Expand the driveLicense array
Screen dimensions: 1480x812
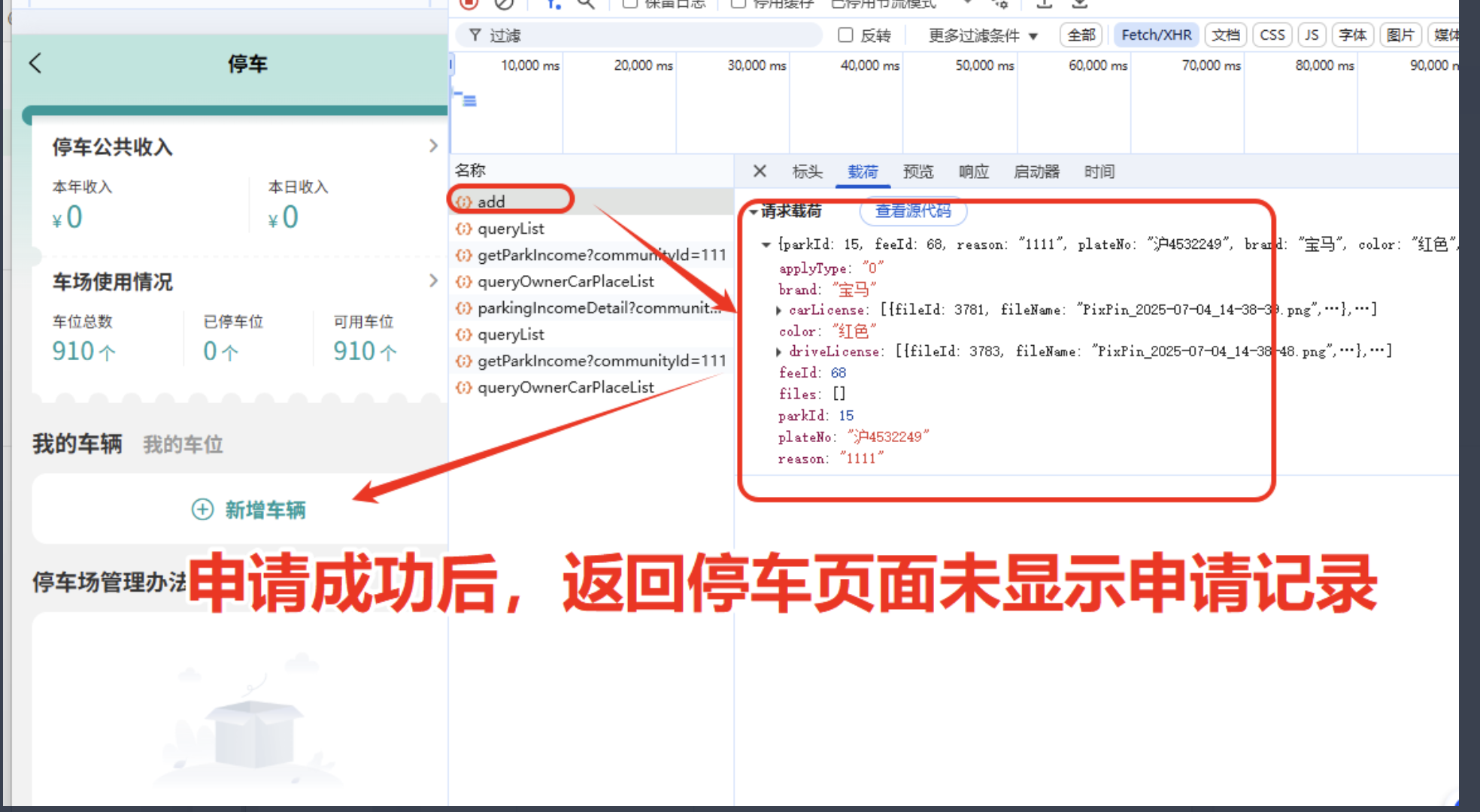(778, 351)
